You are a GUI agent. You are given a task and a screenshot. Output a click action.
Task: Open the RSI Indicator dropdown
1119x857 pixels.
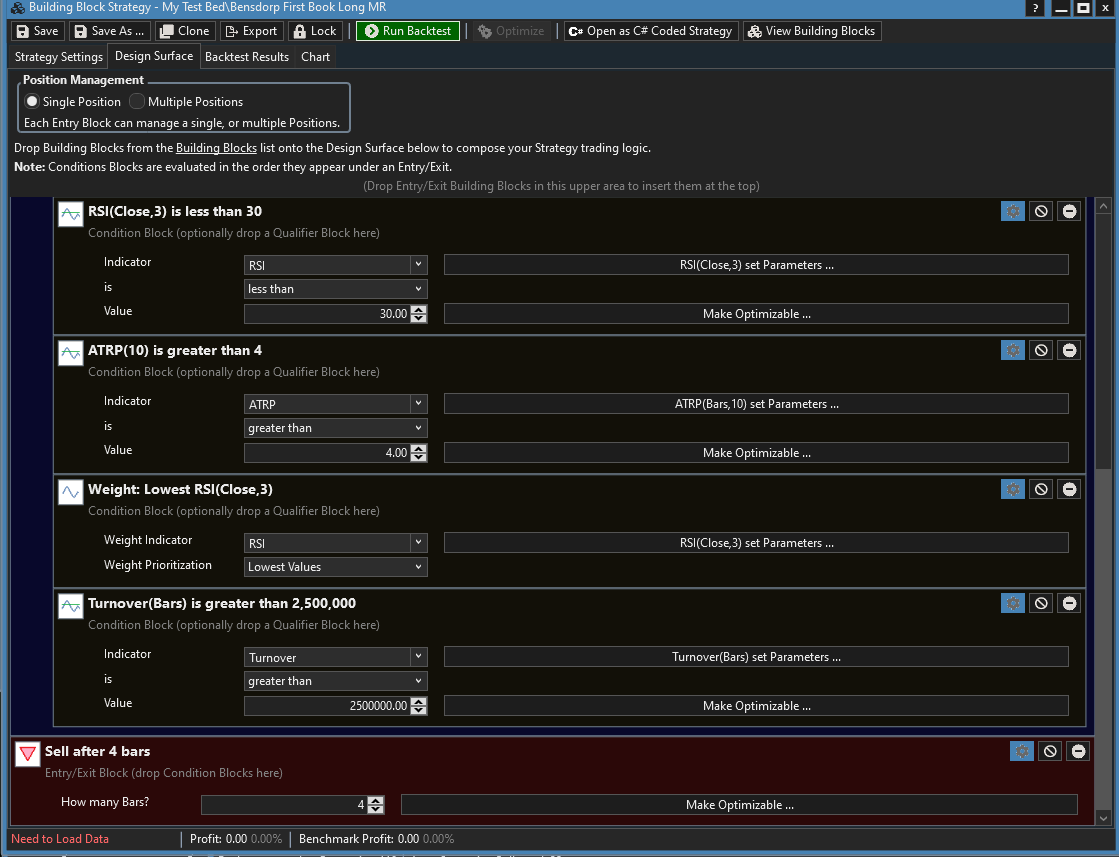click(x=336, y=265)
